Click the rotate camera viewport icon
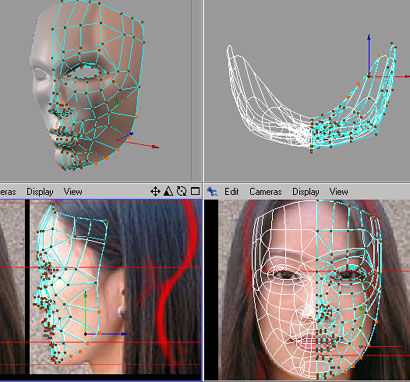Image resolution: width=410 pixels, height=382 pixels. pos(182,191)
